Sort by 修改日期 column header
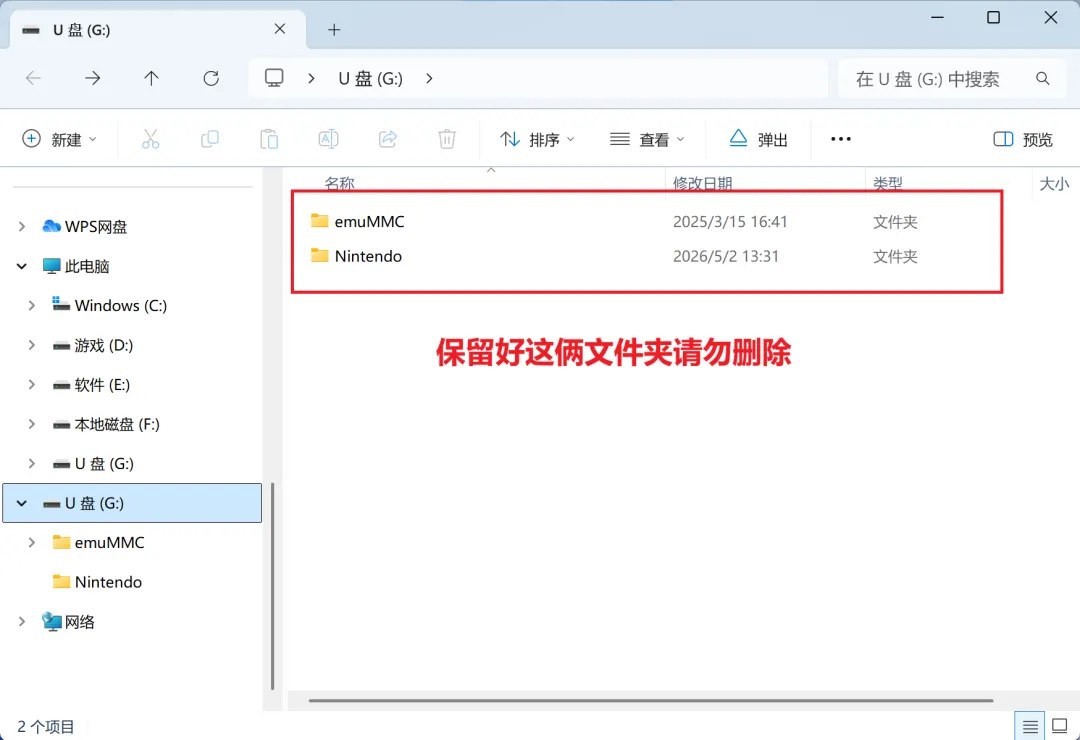The image size is (1080, 740). tap(703, 183)
